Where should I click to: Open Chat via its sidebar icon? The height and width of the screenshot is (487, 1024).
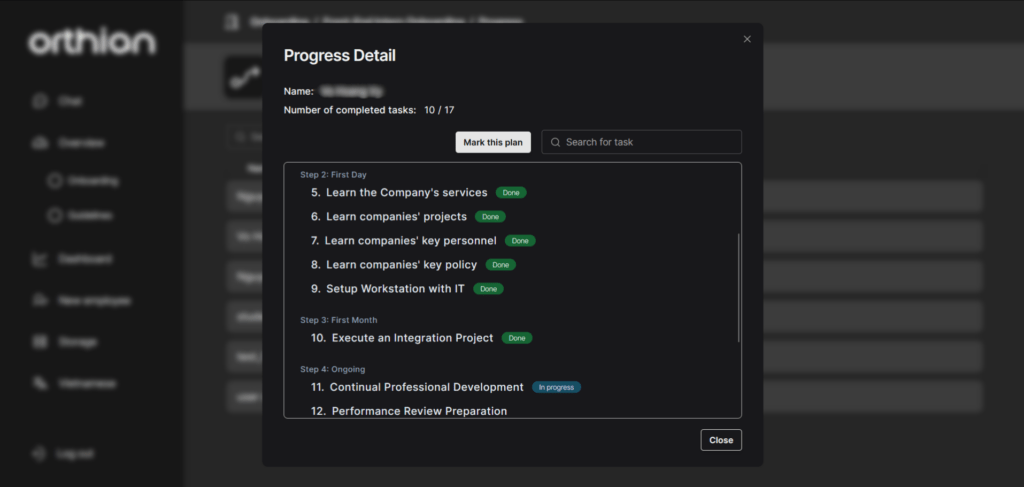tap(40, 101)
